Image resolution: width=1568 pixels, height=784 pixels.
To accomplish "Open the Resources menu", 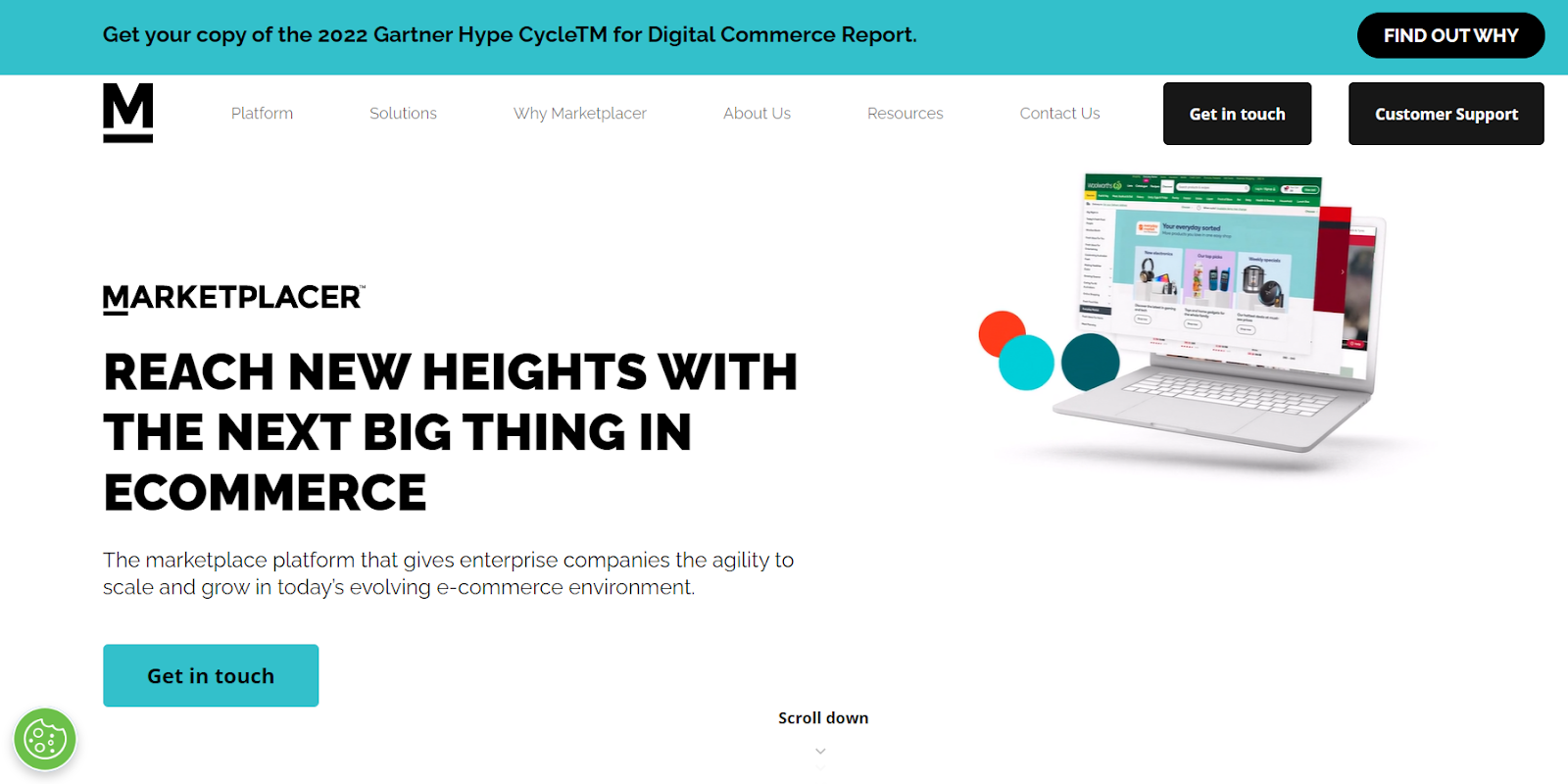I will pos(905,114).
